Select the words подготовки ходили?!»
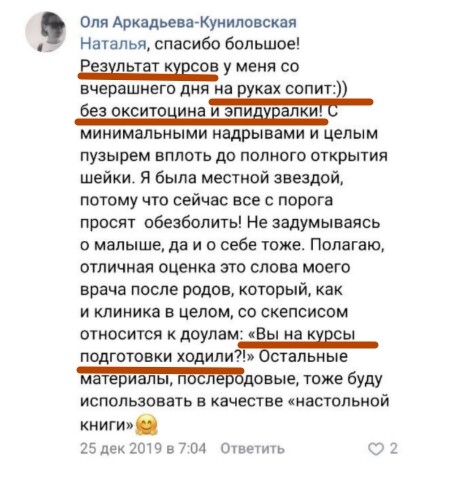Viewport: 451px width, 487px height. coord(167,356)
